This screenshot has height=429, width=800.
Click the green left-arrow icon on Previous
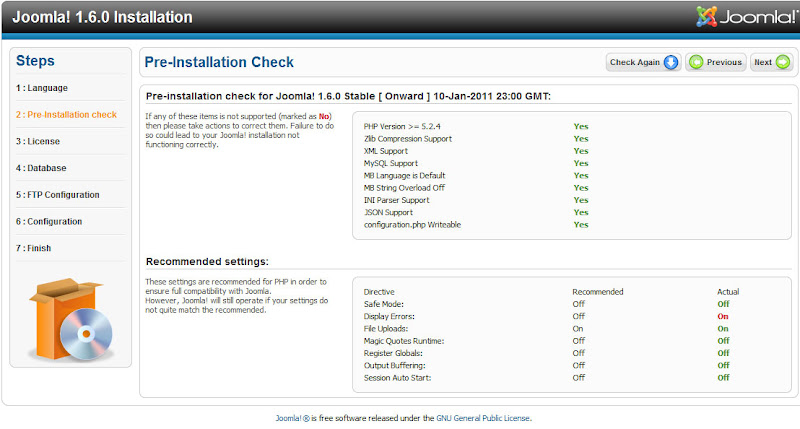tap(696, 62)
